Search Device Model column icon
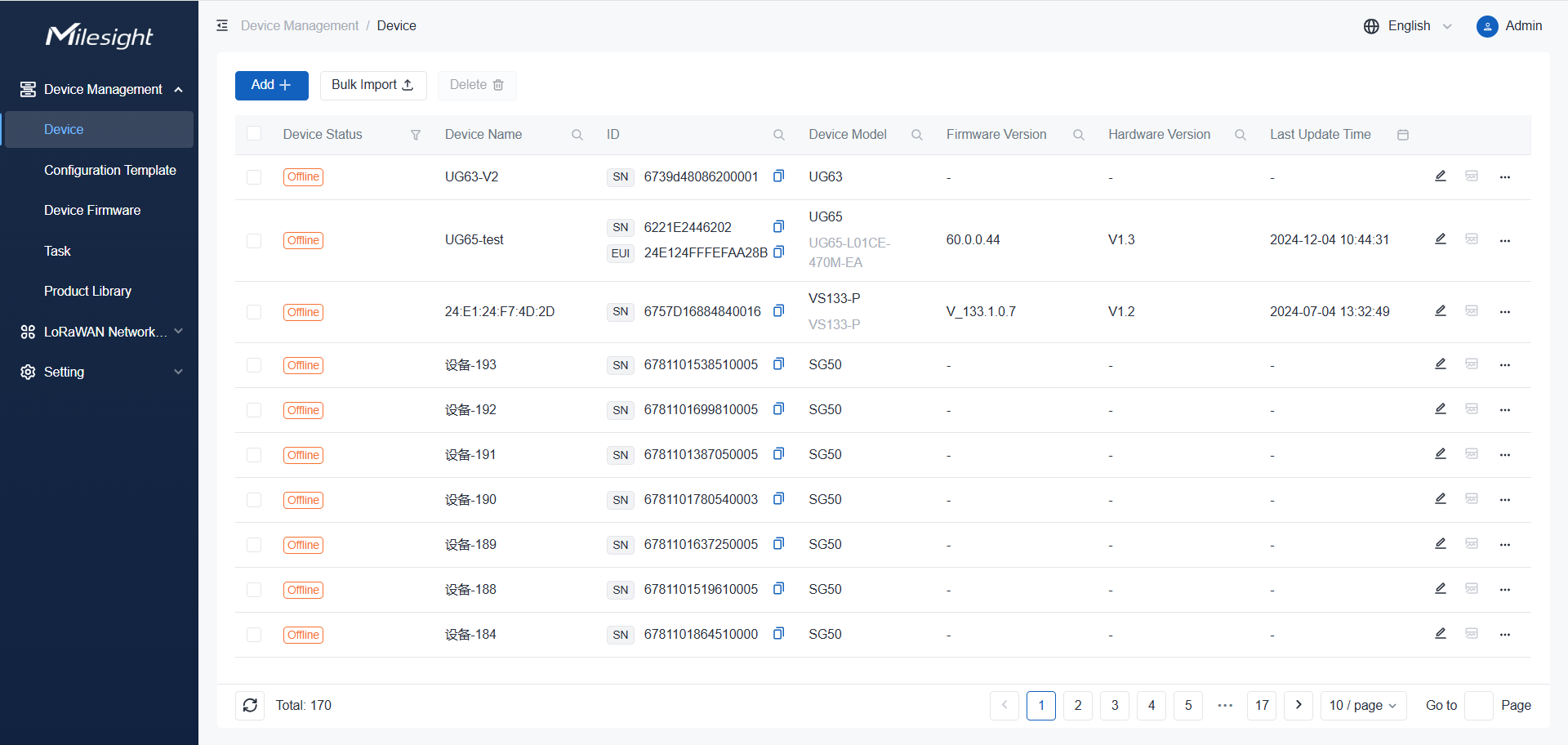Viewport: 1568px width, 745px height. [x=917, y=135]
